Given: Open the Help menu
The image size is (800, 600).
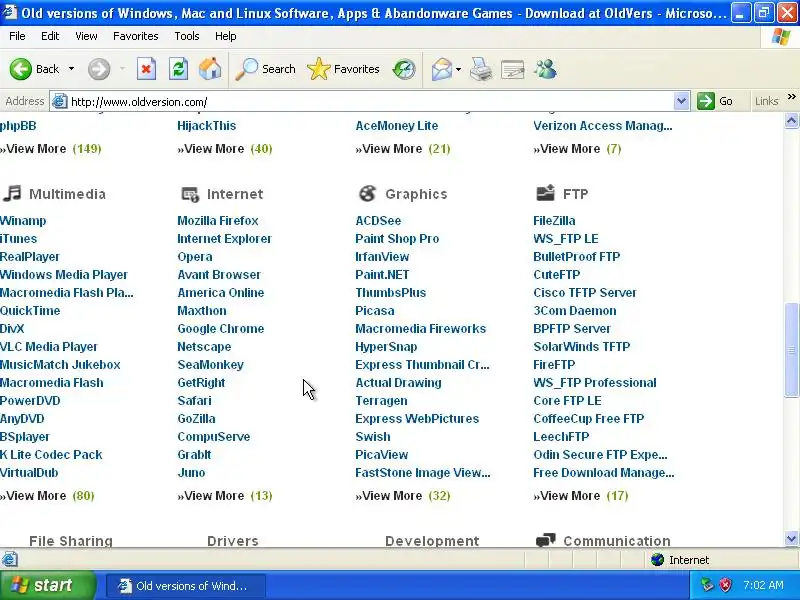Looking at the screenshot, I should pyautogui.click(x=226, y=36).
